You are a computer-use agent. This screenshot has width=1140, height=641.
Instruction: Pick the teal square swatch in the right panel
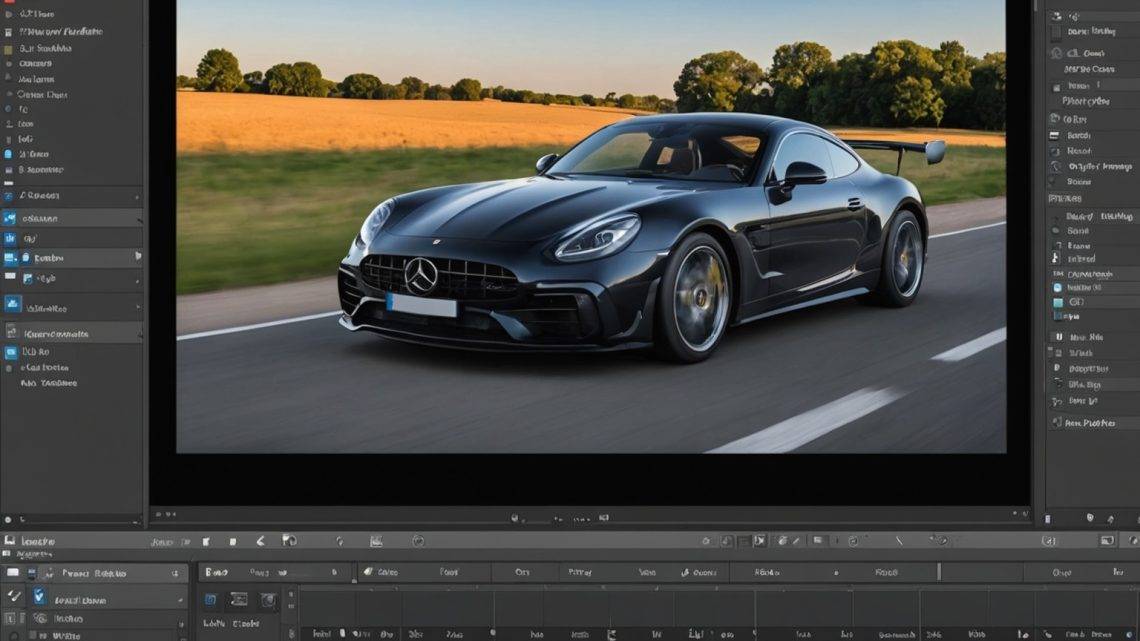pyautogui.click(x=1058, y=302)
